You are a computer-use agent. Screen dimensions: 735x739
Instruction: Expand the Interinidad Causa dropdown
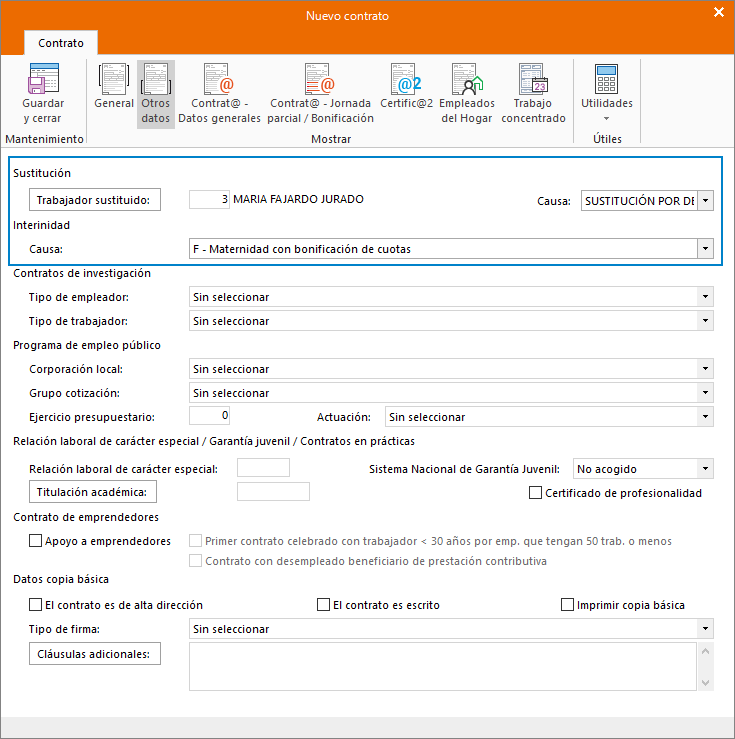pyautogui.click(x=706, y=249)
